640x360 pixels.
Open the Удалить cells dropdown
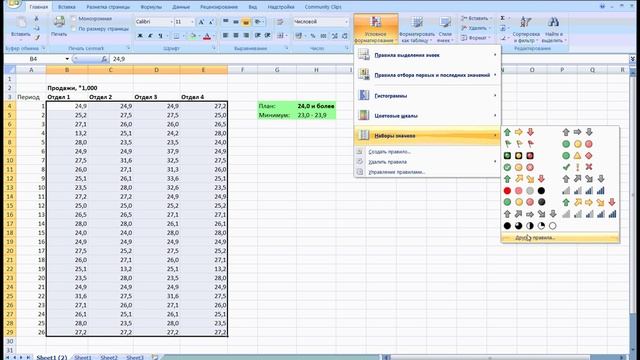[476, 28]
